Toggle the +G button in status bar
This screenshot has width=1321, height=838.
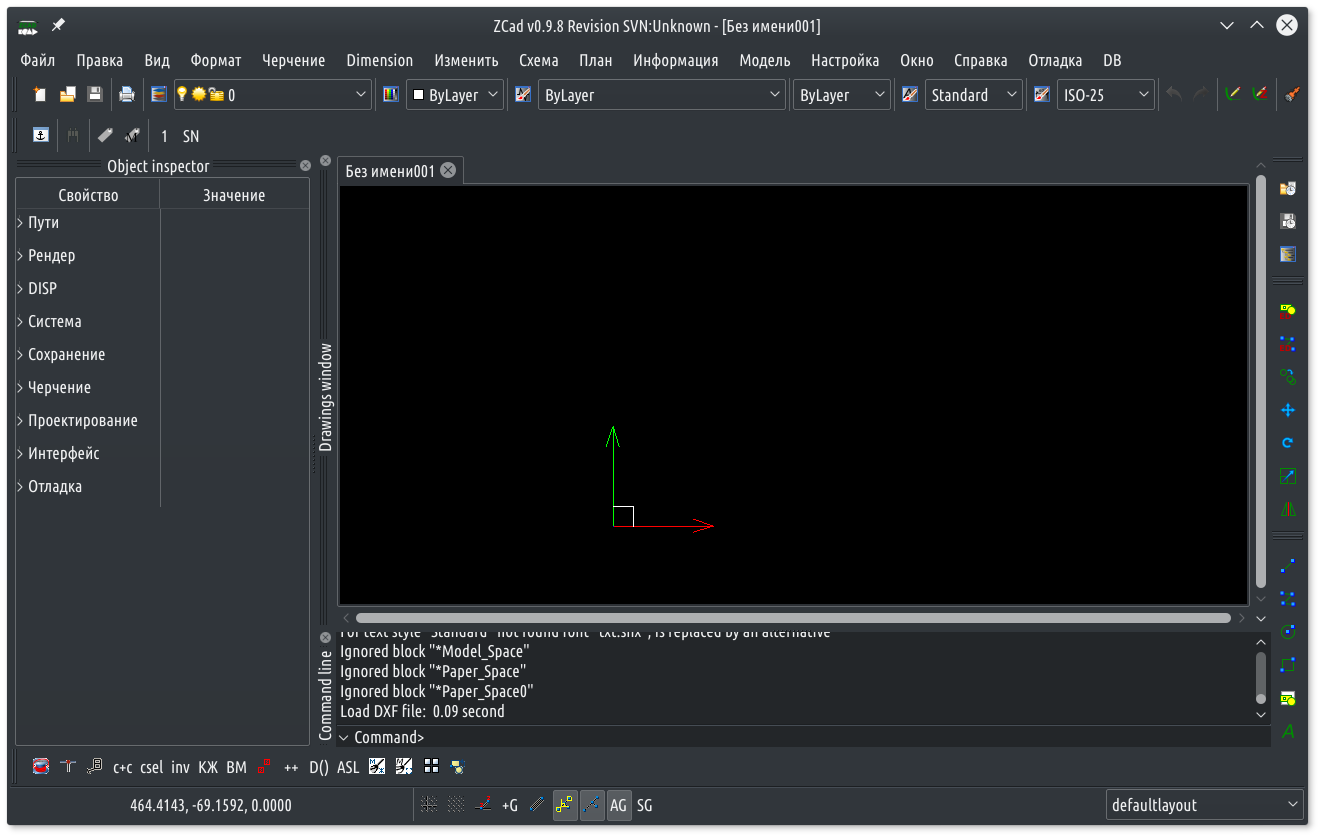coord(510,805)
